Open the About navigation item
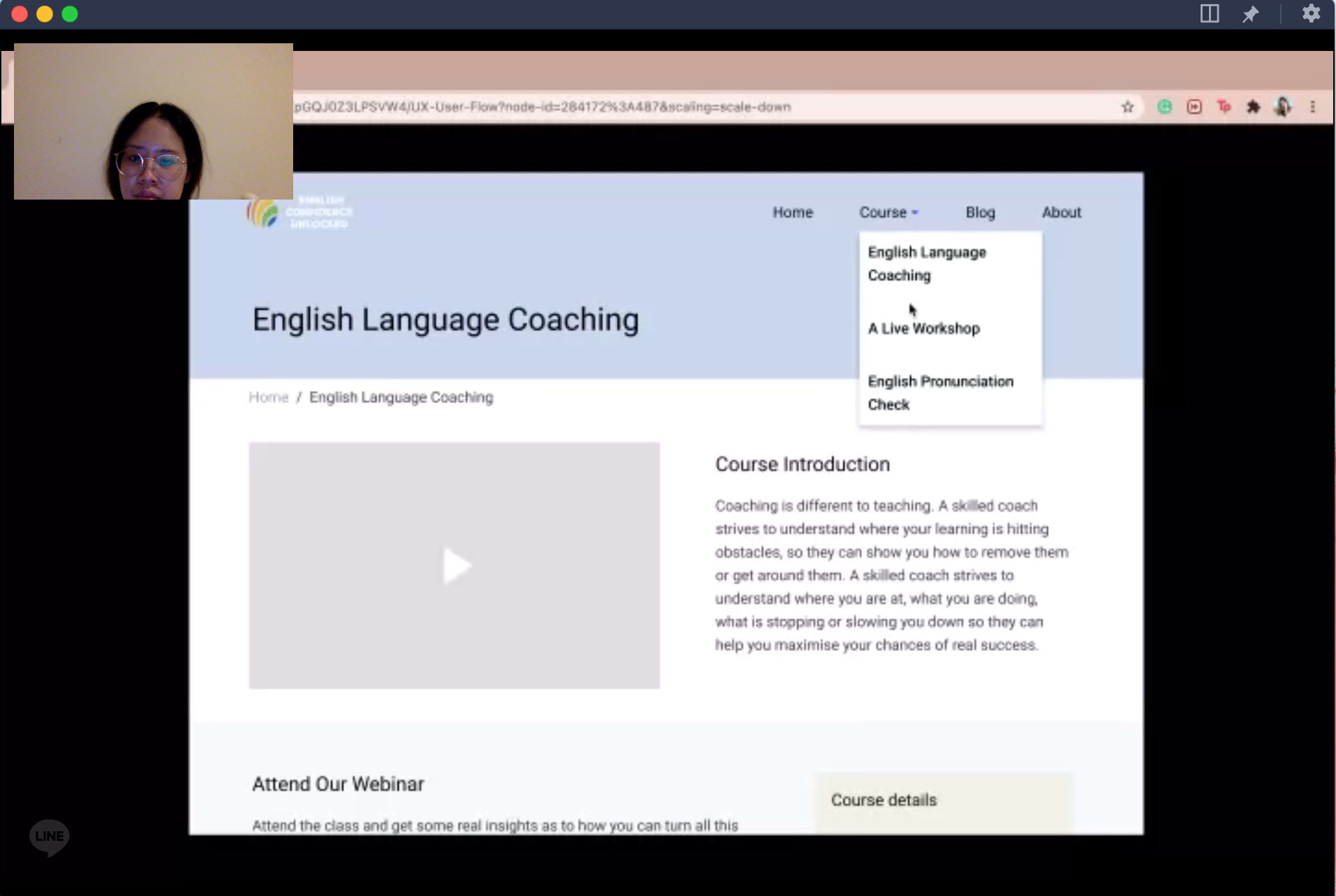The width and height of the screenshot is (1336, 896). pyautogui.click(x=1061, y=212)
